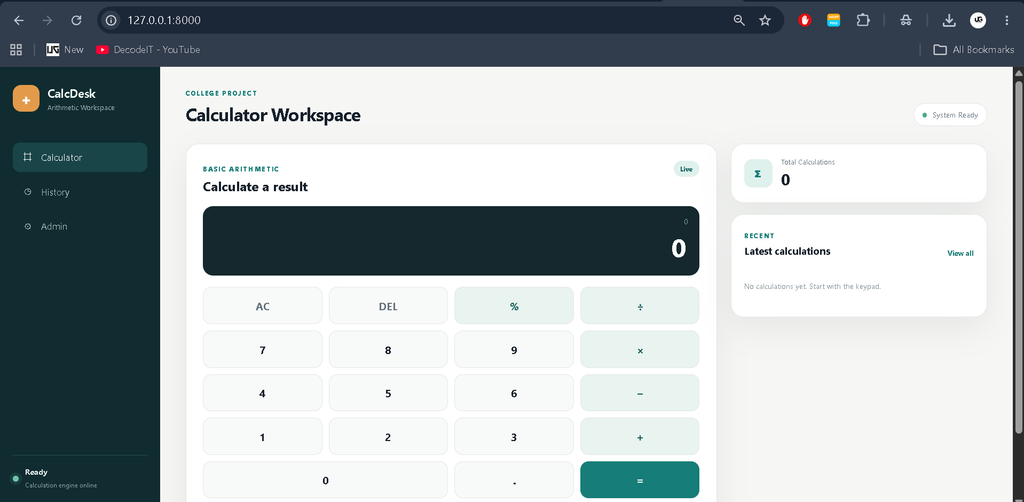Click the Calculator grid icon in sidebar
The height and width of the screenshot is (502, 1024).
click(x=27, y=157)
